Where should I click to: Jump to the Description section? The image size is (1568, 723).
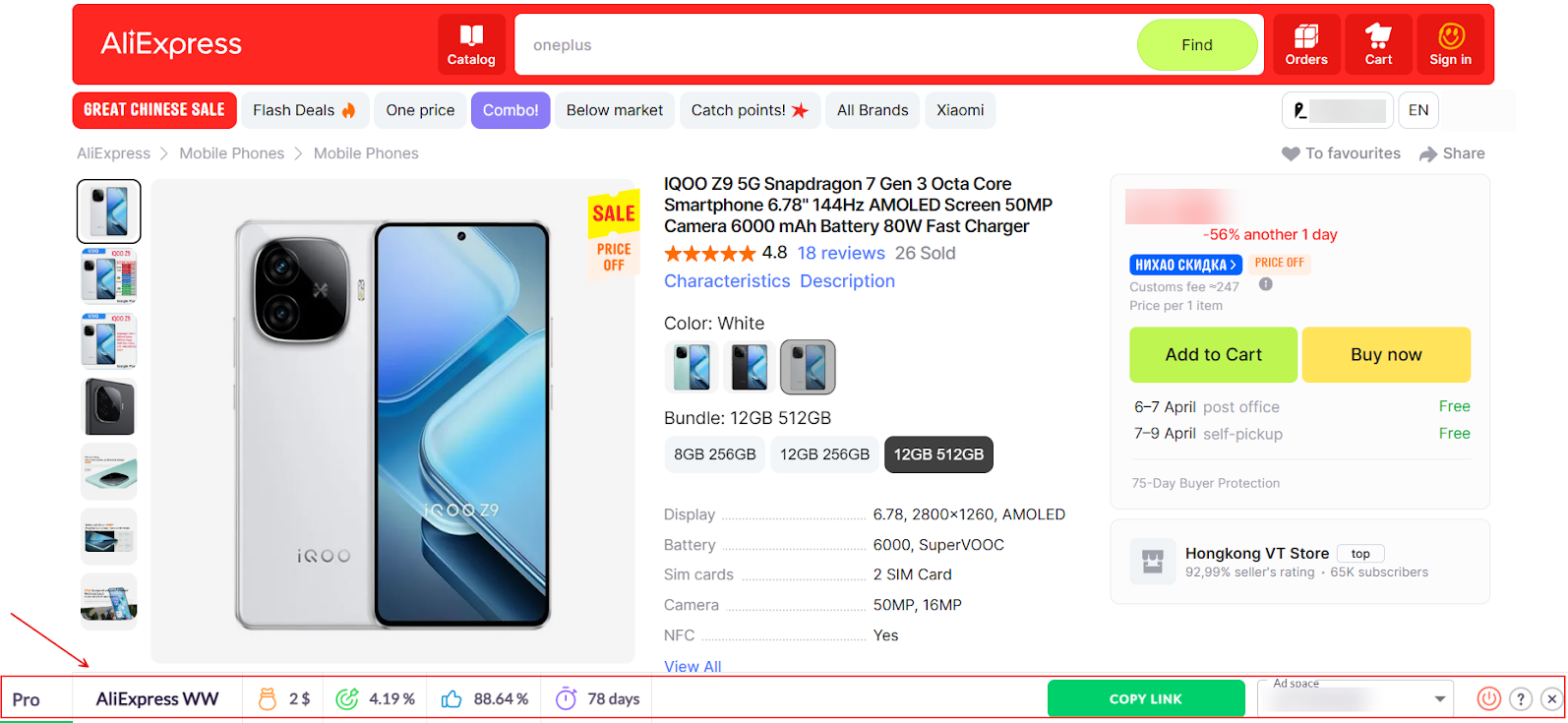[847, 281]
